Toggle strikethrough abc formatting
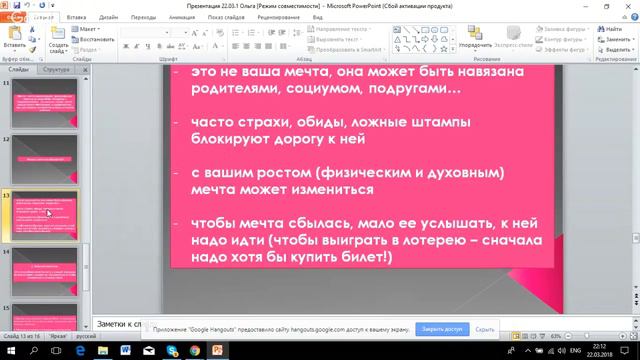 coord(170,47)
